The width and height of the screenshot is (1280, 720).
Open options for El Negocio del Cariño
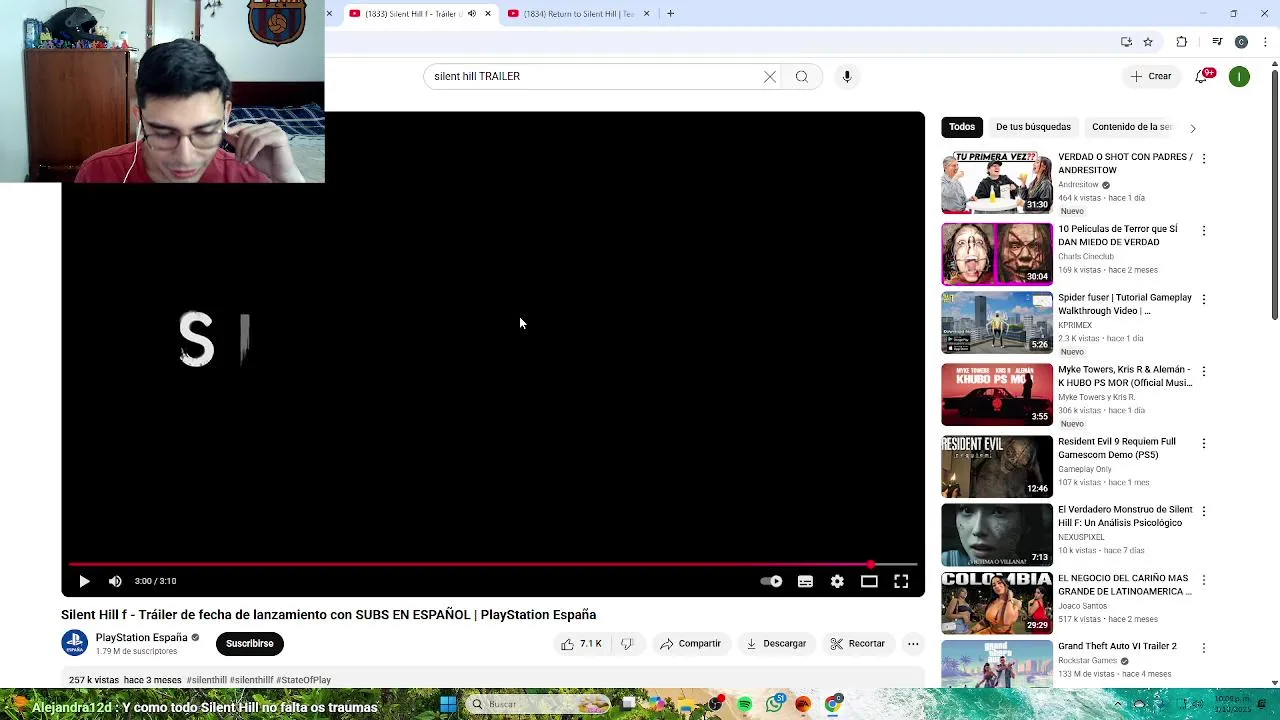click(1204, 580)
